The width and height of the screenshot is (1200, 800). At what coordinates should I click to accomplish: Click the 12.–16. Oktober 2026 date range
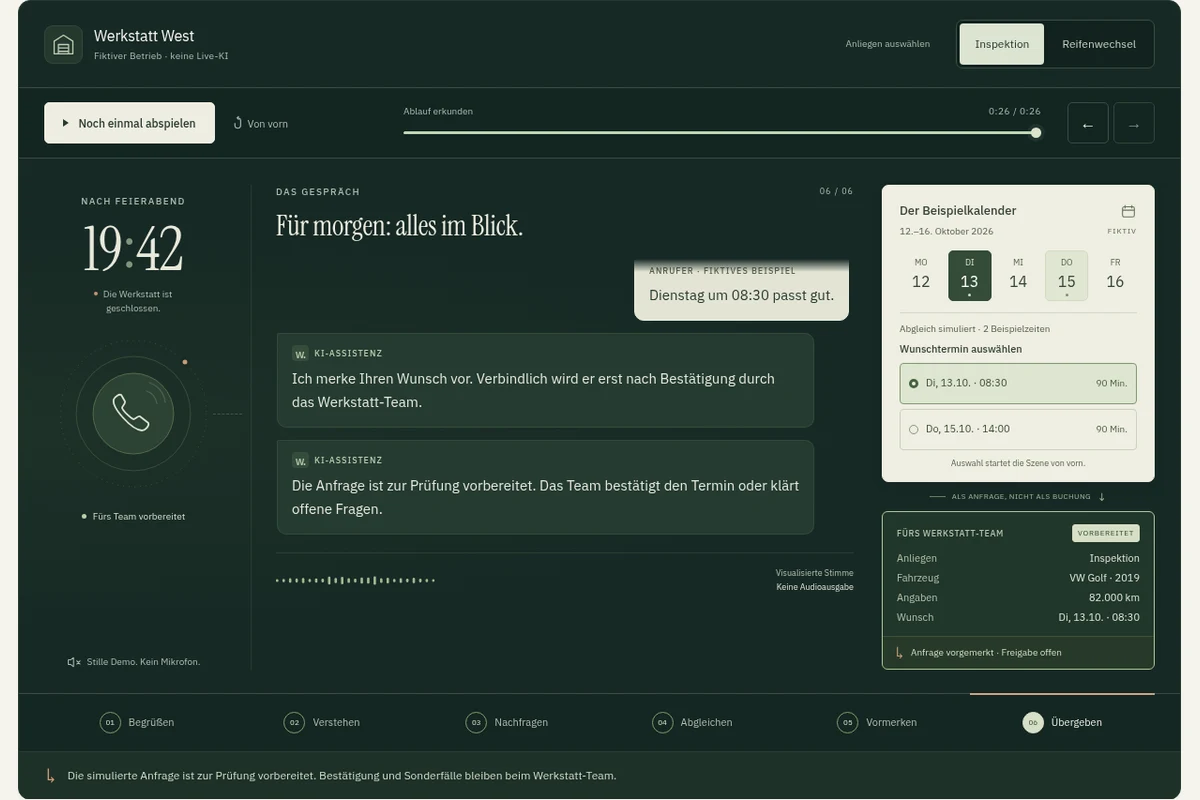(x=946, y=231)
